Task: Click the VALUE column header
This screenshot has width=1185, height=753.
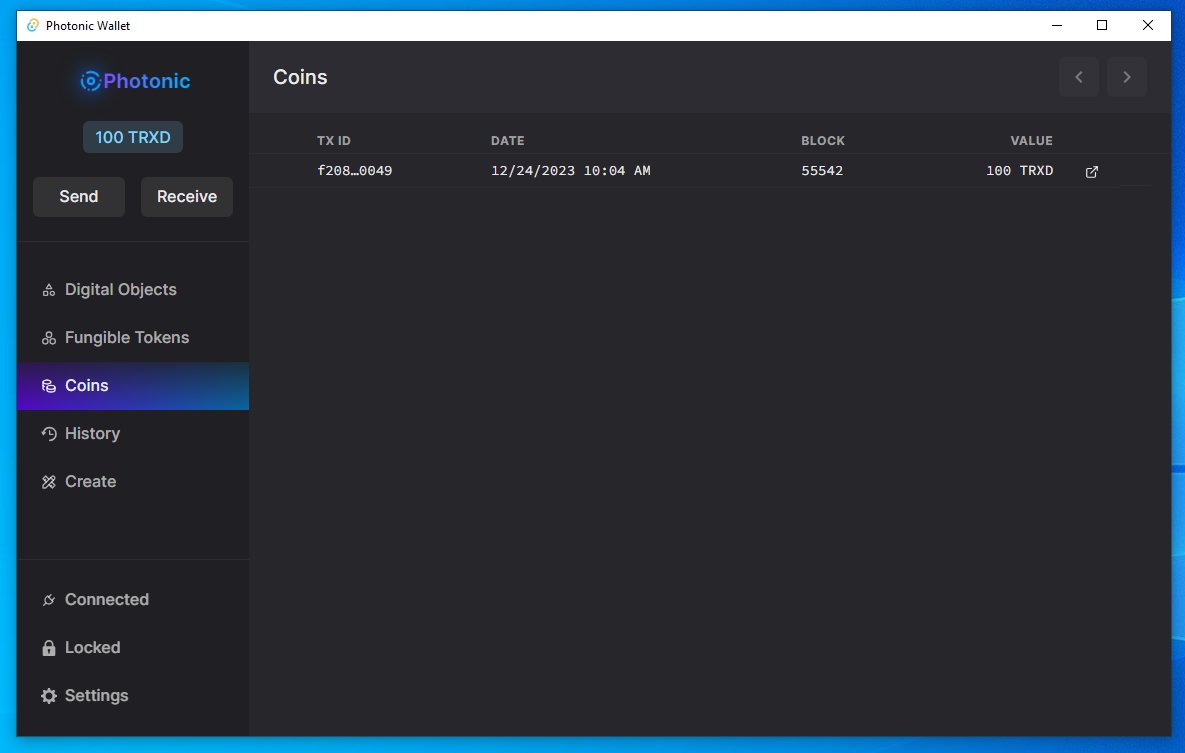Action: (1032, 141)
